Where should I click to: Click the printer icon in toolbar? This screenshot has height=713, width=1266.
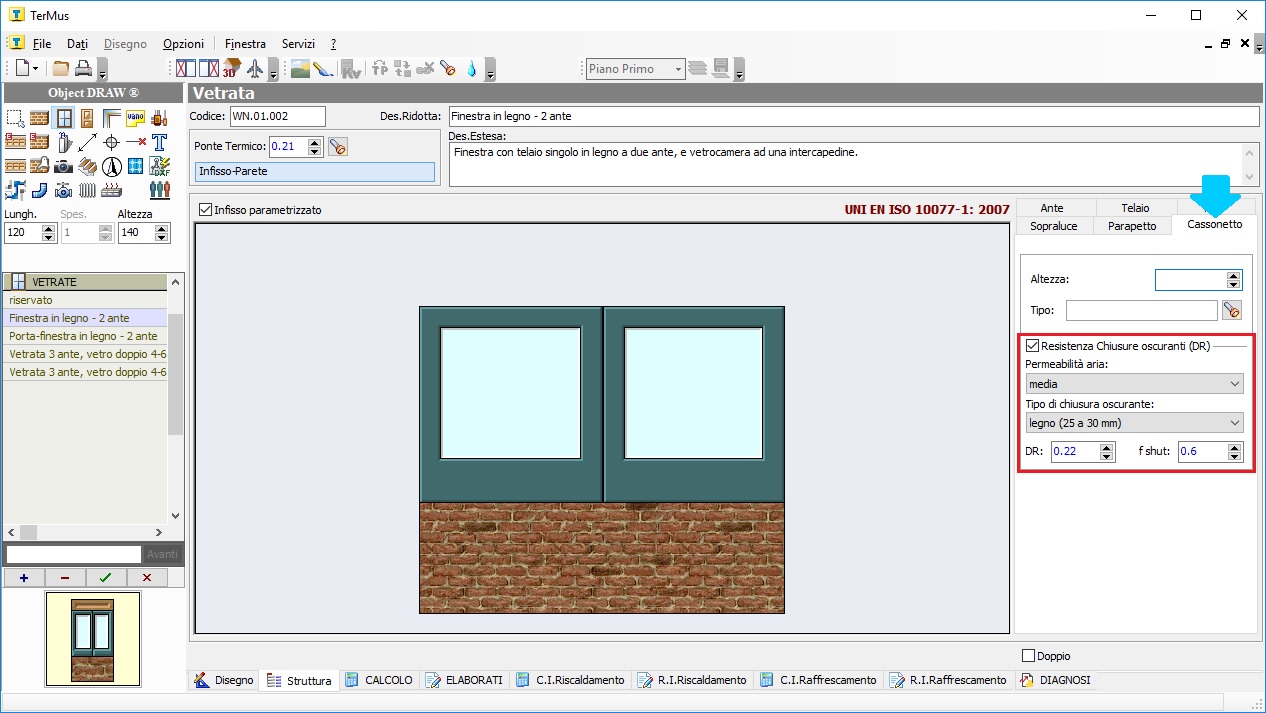[83, 69]
